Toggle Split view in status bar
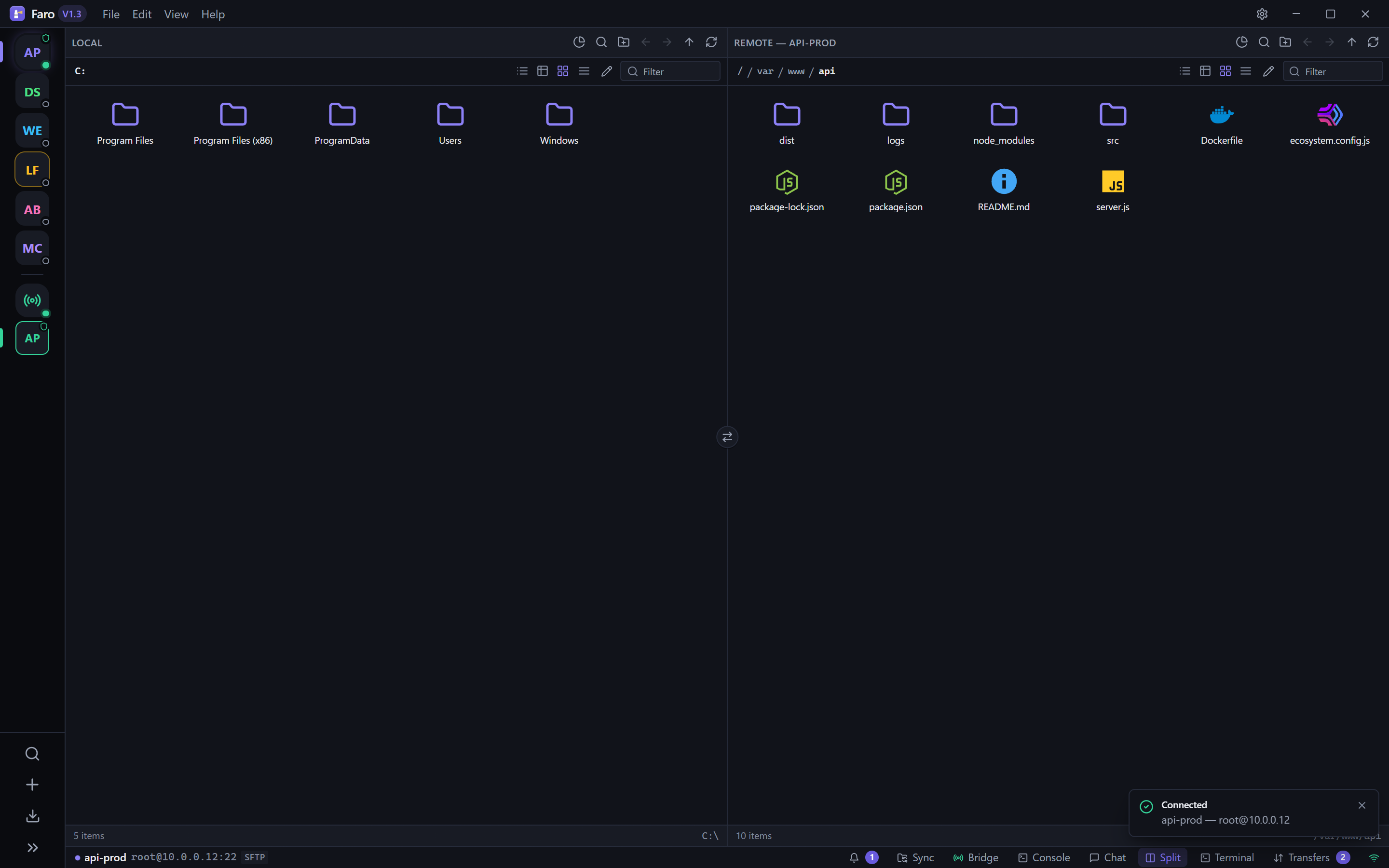The image size is (1389, 868). 1163,857
